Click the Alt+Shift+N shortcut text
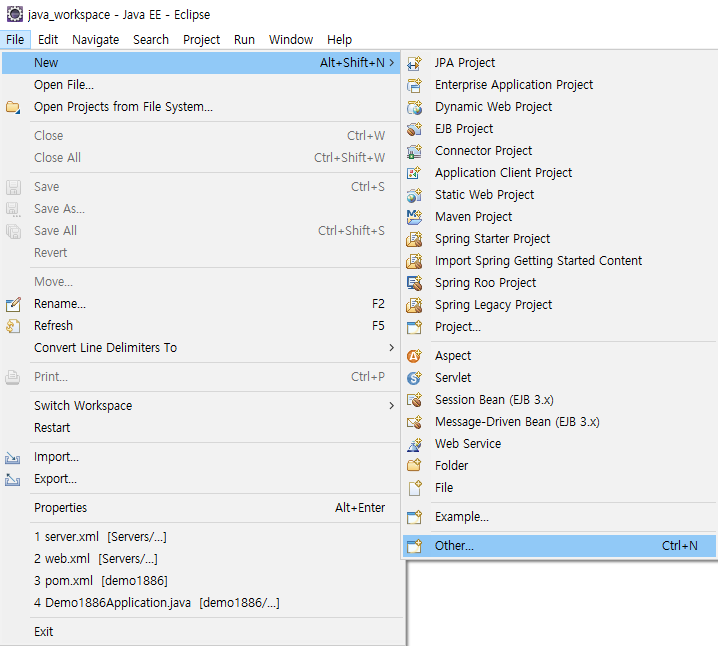 click(x=352, y=63)
